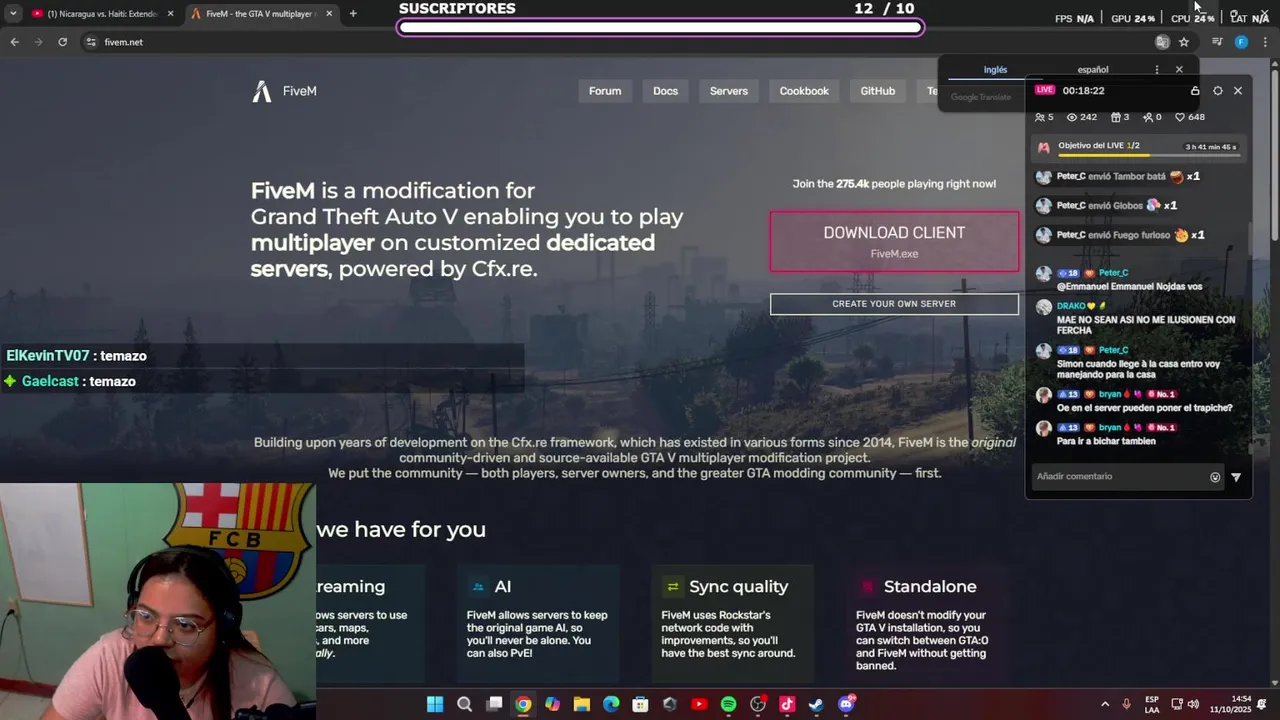Click the Sync quality feature card
Viewport: 1280px width, 720px height.
pos(732,623)
